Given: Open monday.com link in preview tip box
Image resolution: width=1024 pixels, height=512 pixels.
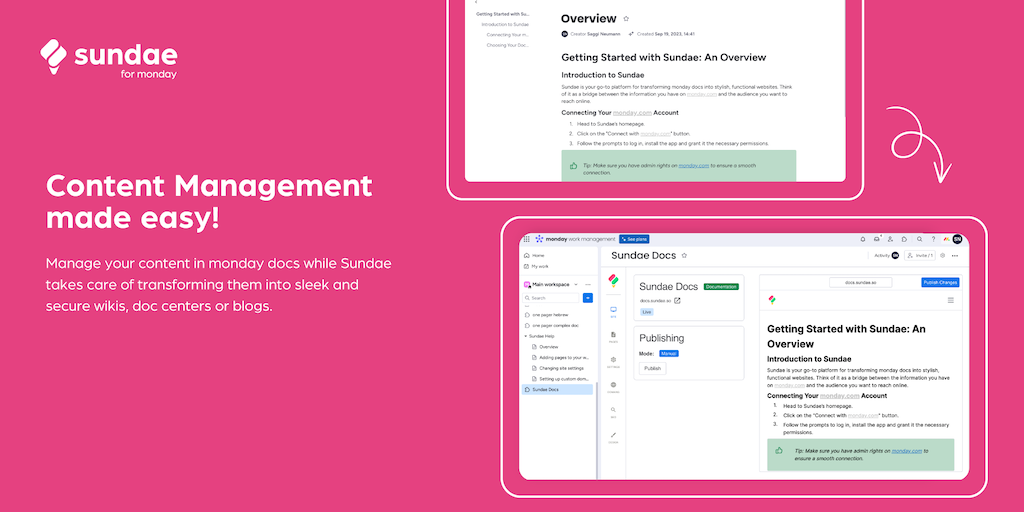Looking at the screenshot, I should pyautogui.click(x=906, y=451).
